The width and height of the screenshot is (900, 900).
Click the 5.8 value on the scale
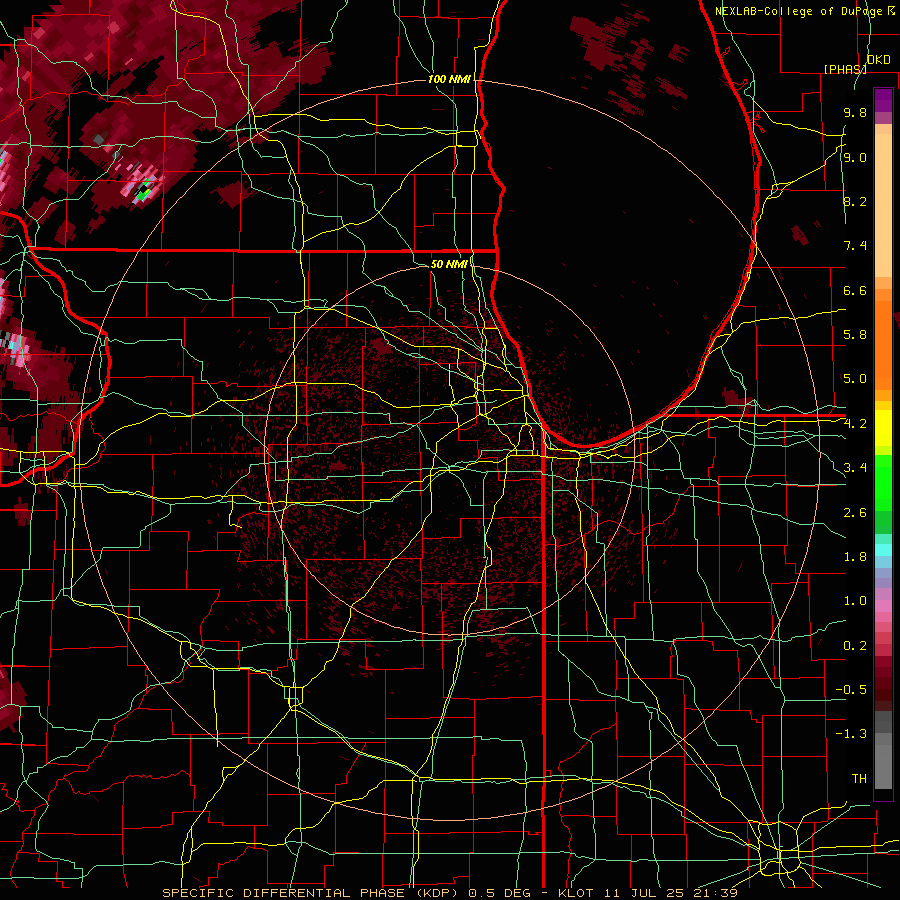click(x=855, y=335)
